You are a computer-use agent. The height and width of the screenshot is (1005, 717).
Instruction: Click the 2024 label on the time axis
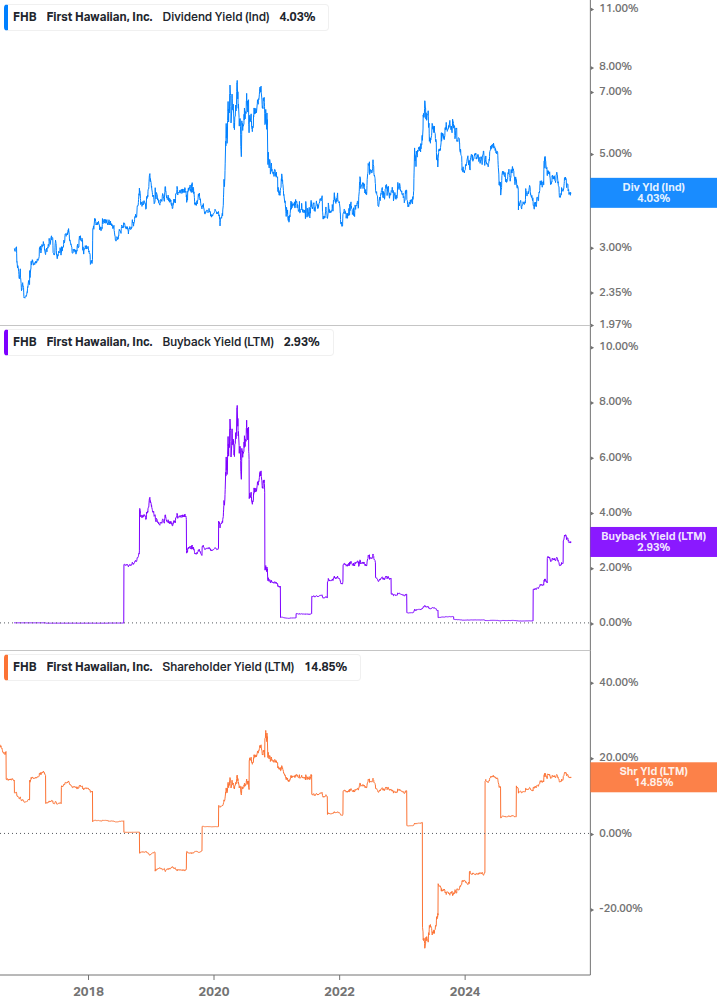(x=465, y=992)
